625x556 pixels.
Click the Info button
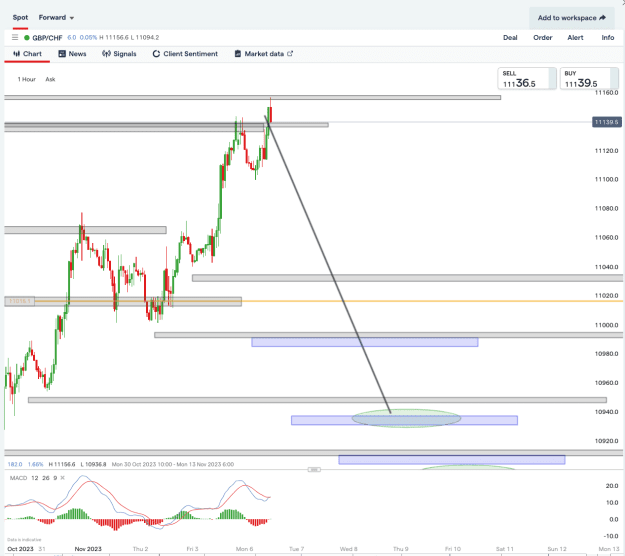tap(608, 37)
